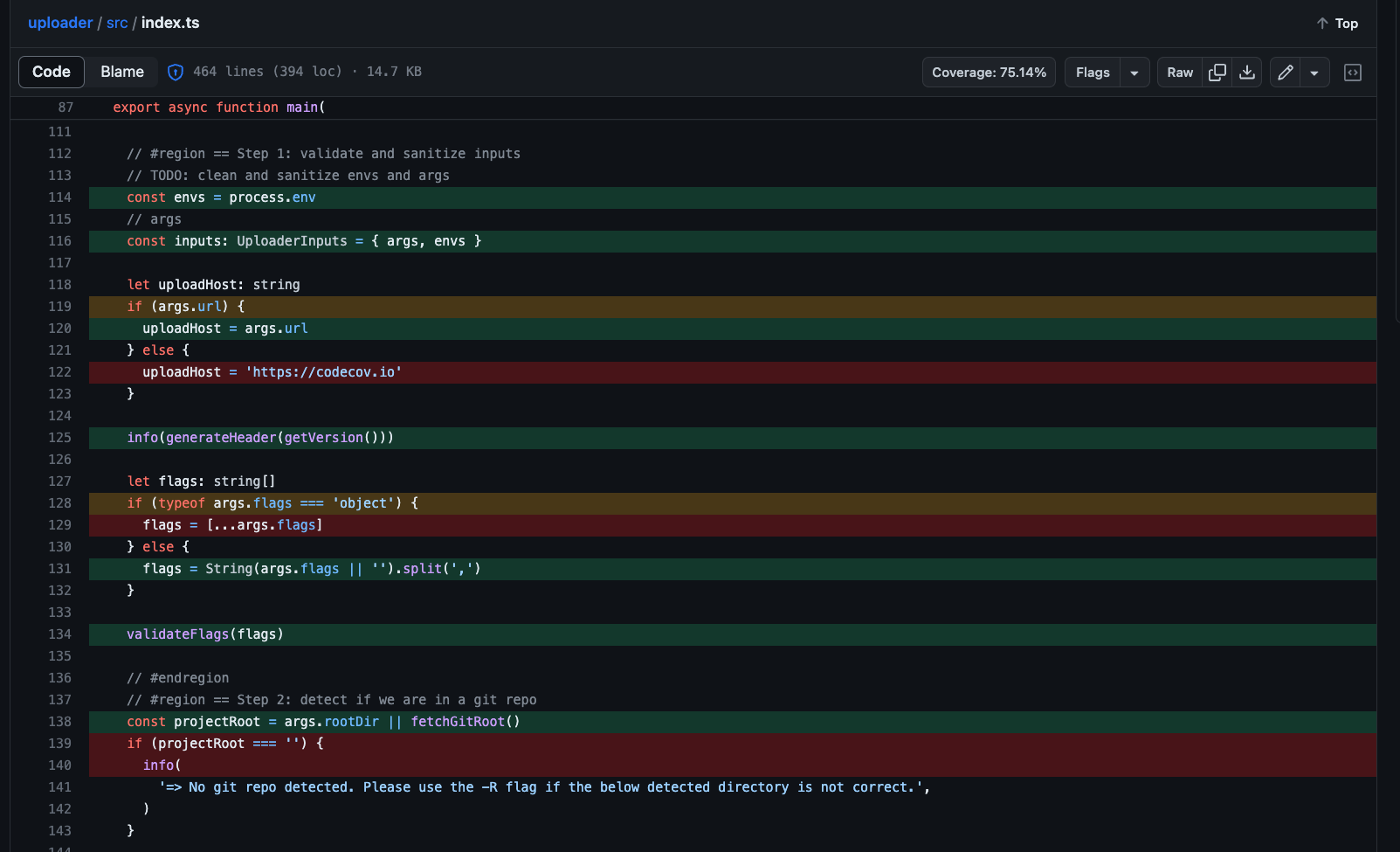Open the Raw file view

(x=1180, y=73)
